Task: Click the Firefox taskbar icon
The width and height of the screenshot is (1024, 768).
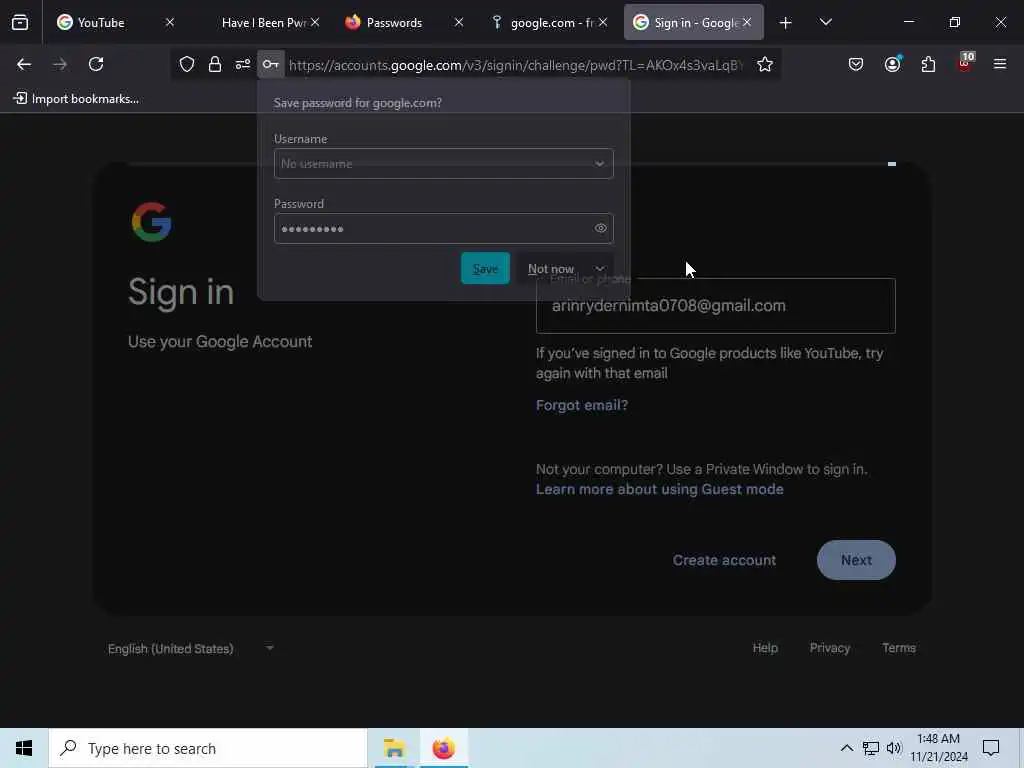Action: [443, 748]
